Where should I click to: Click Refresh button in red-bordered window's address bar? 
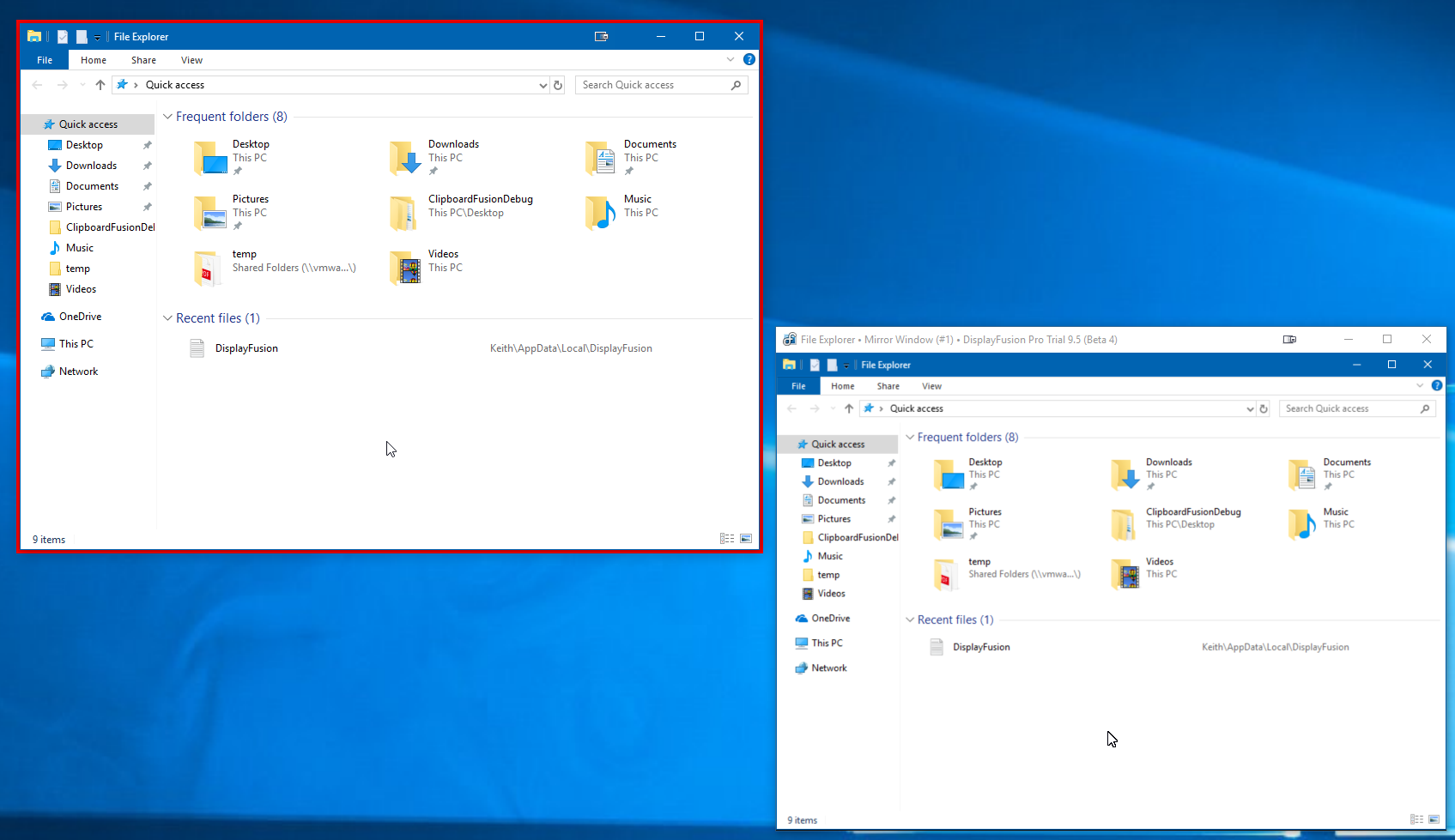point(558,85)
